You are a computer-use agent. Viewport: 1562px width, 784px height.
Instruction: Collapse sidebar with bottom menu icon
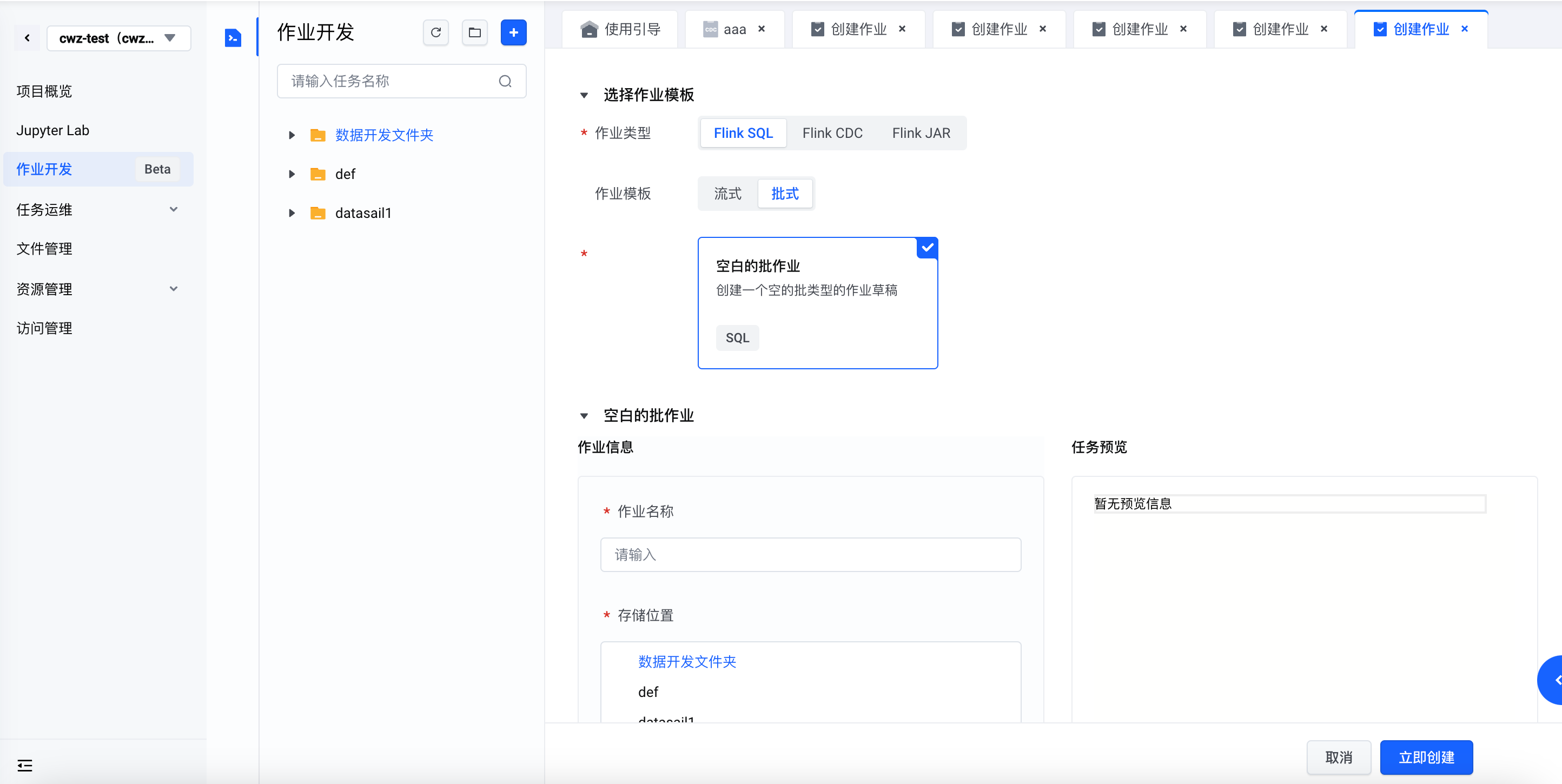(25, 765)
